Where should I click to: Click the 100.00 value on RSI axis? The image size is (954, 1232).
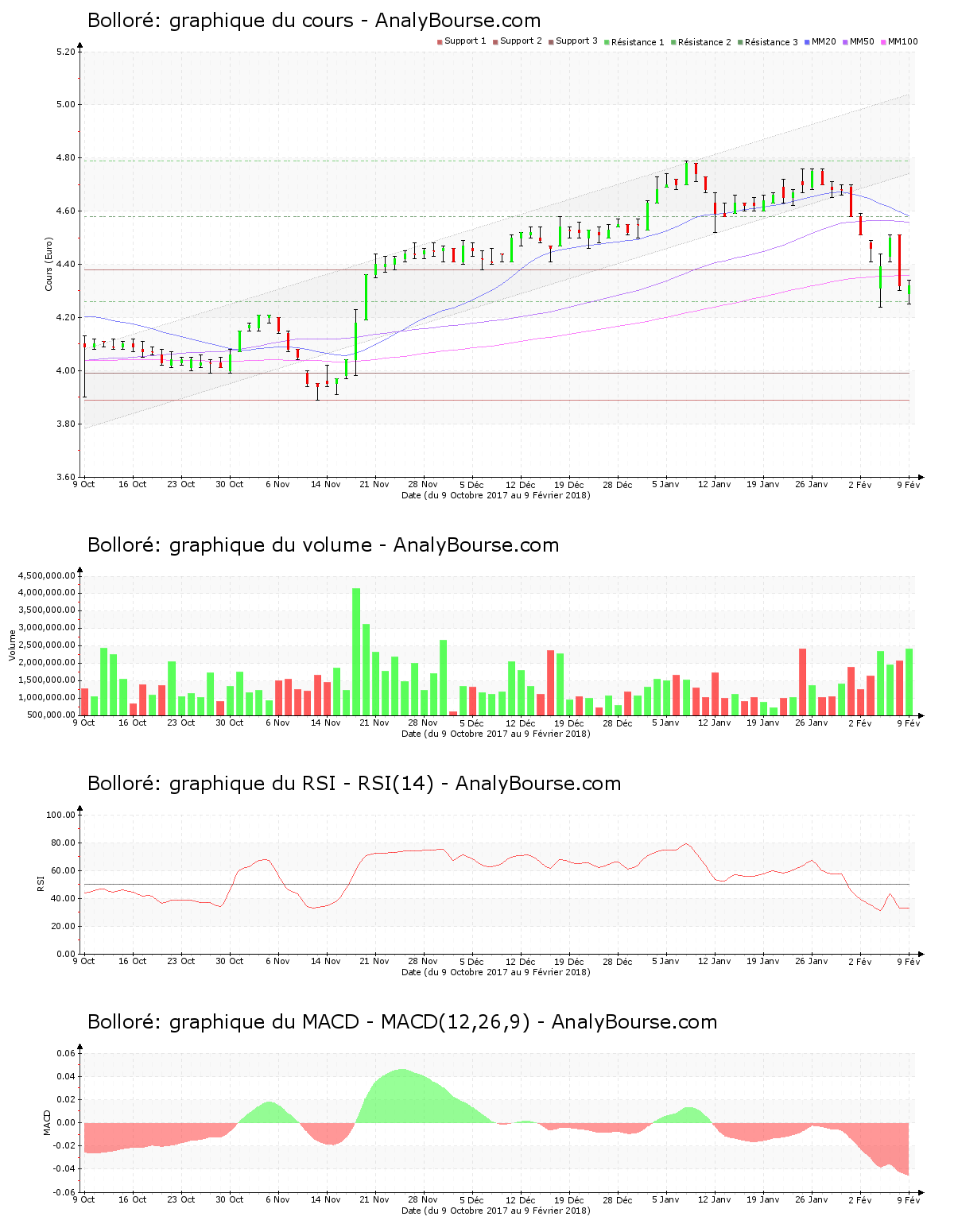click(60, 815)
